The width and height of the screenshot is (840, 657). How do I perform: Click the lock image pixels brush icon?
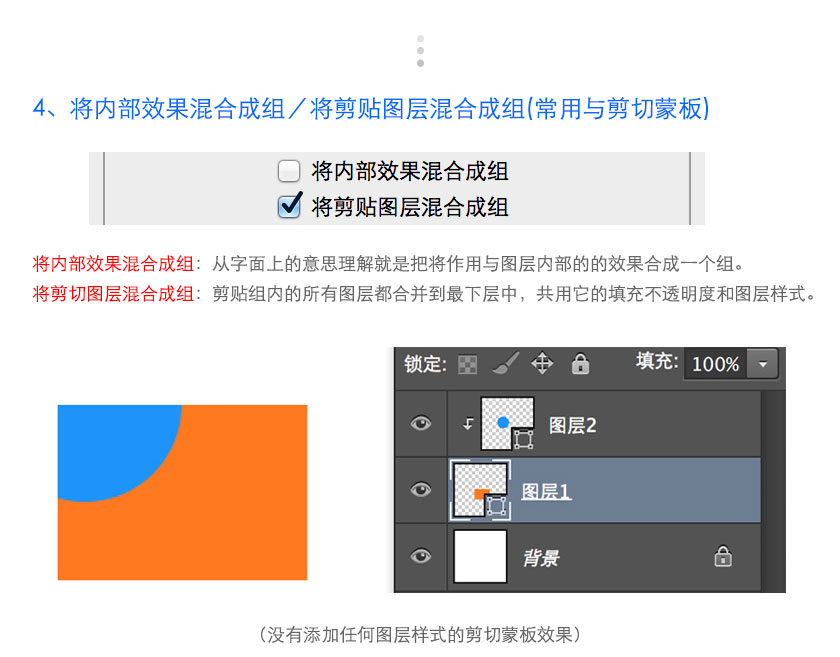coord(506,363)
